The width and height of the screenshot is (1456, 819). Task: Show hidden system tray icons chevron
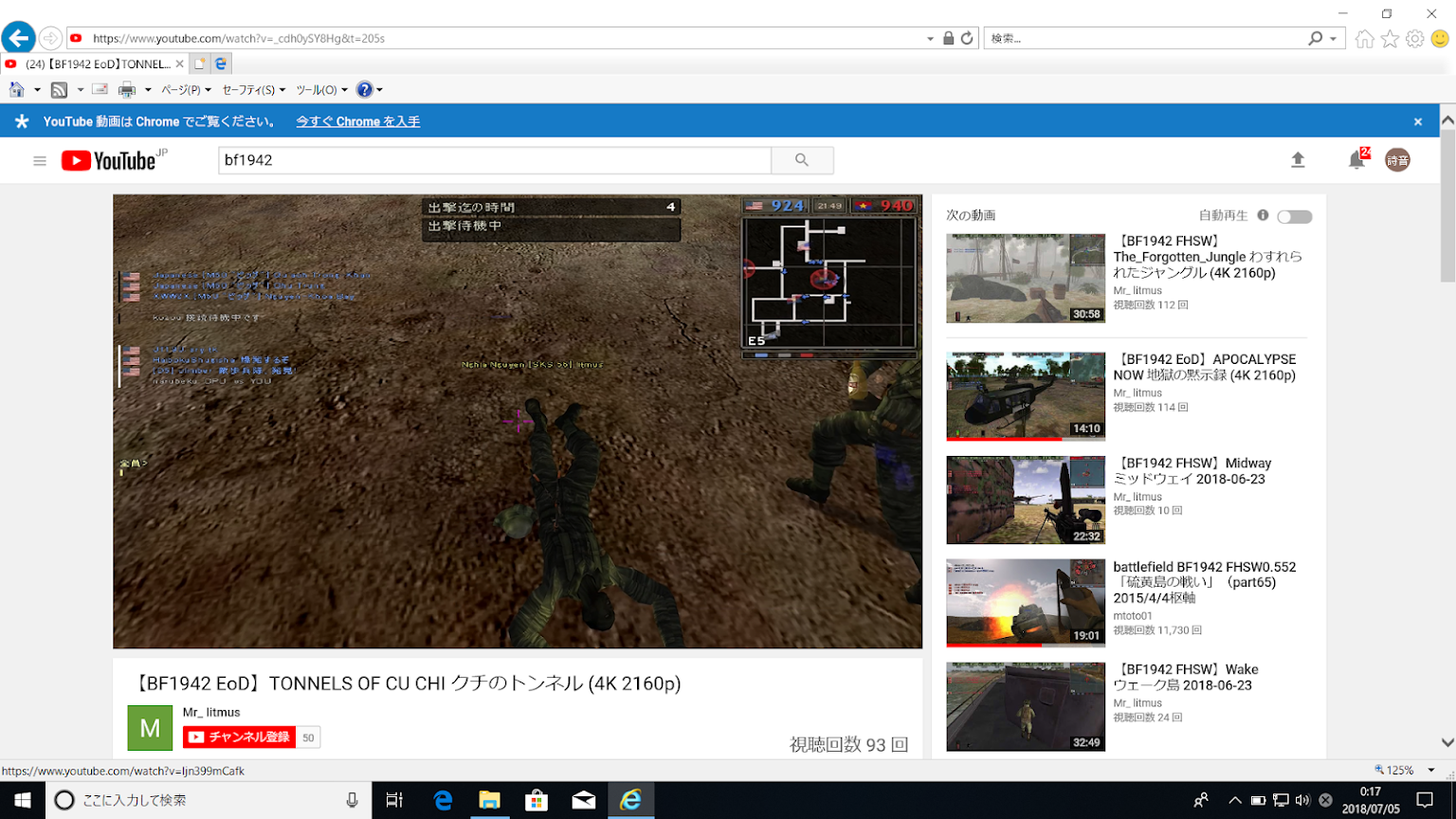(1234, 800)
